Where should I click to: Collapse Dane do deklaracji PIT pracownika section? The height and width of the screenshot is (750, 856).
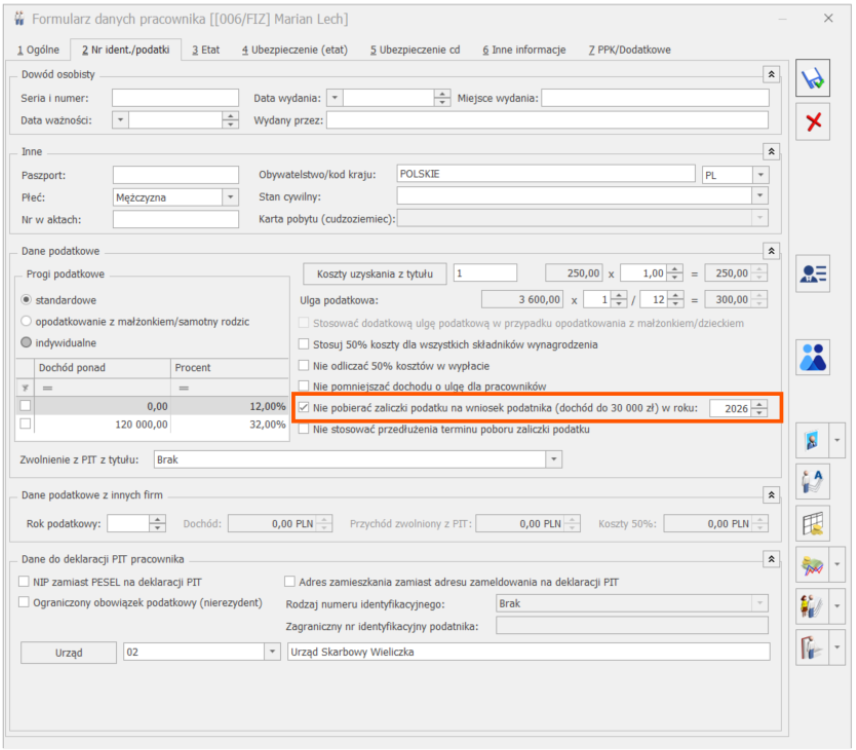771,559
